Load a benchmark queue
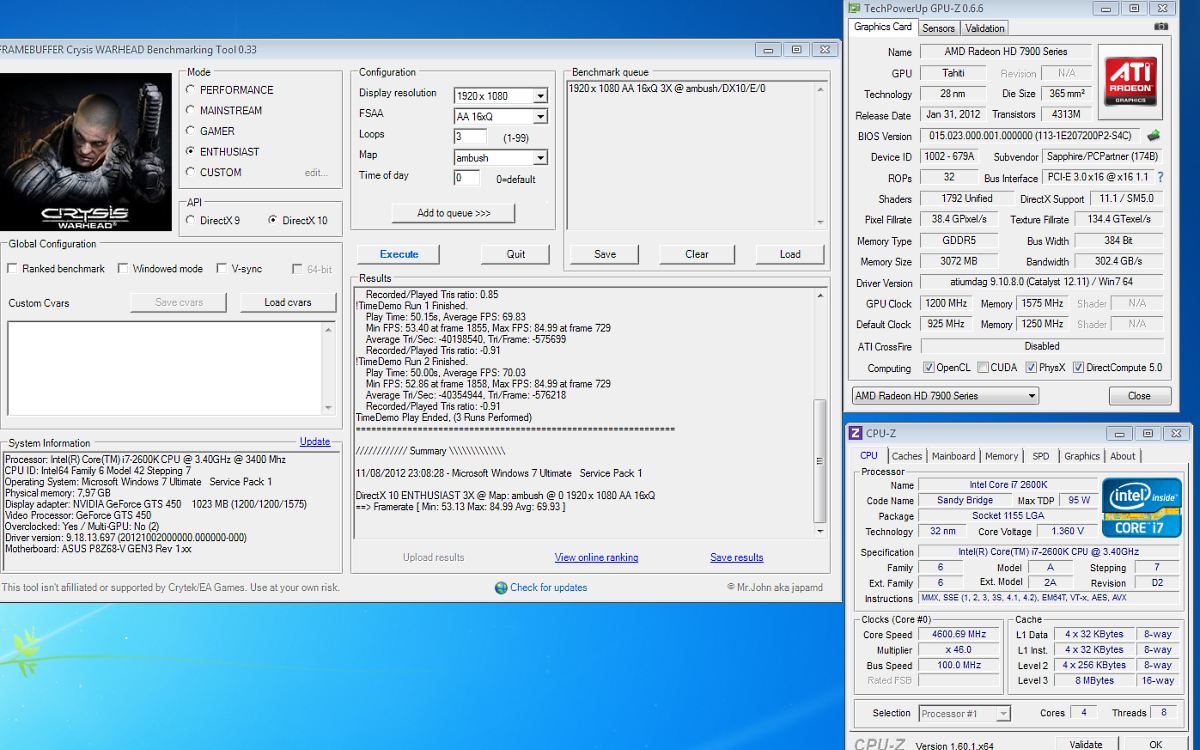This screenshot has height=750, width=1200. (790, 254)
